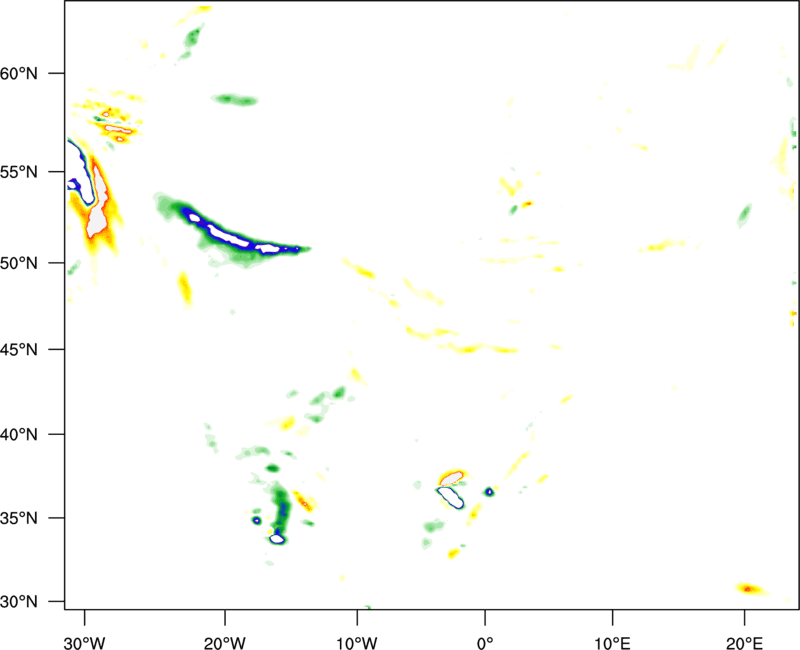Click the 10°E longitude label
This screenshot has width=800, height=650.
(x=612, y=643)
